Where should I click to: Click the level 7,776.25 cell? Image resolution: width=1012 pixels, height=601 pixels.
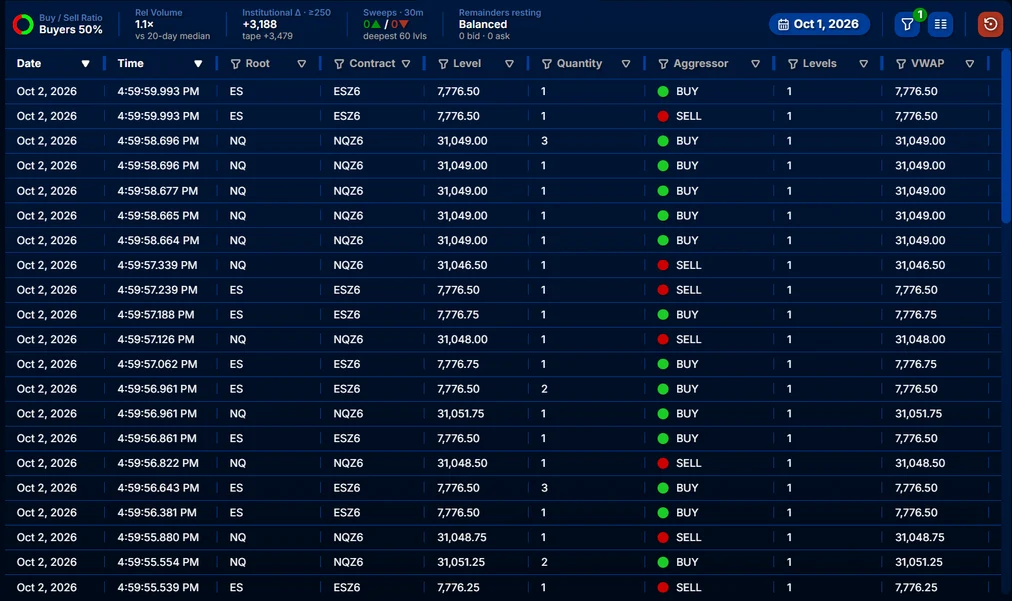point(458,587)
